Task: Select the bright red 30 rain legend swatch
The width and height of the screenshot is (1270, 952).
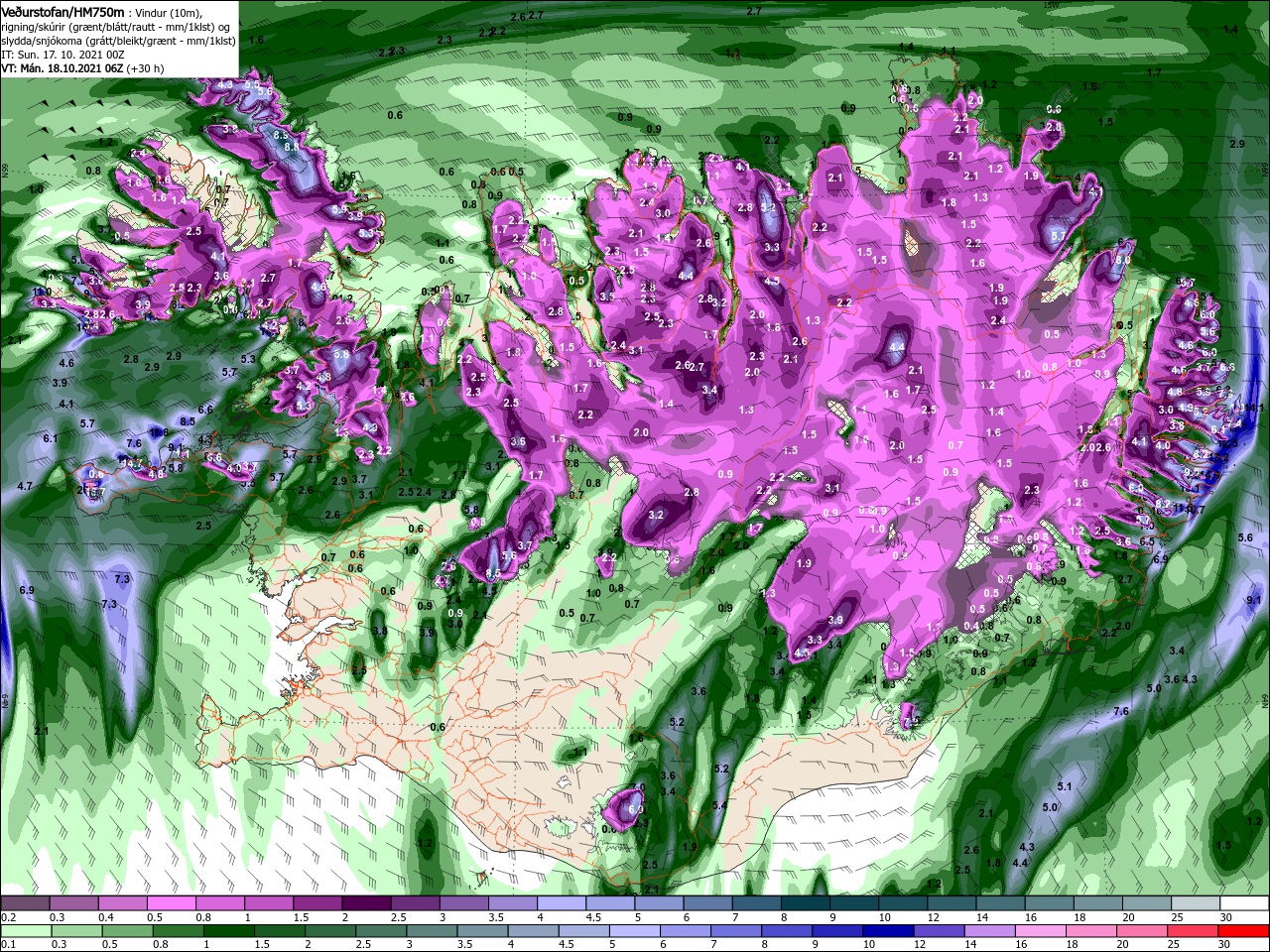Action: pyautogui.click(x=1244, y=931)
